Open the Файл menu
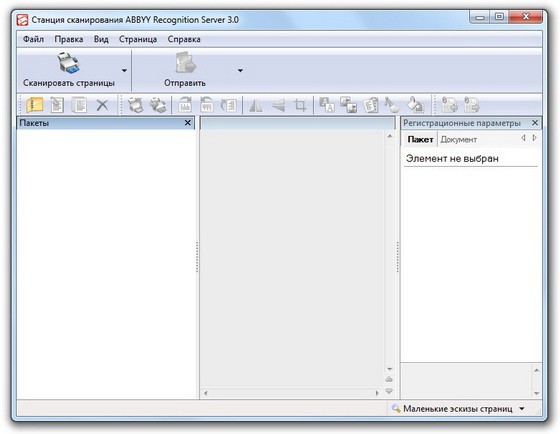The height and width of the screenshot is (434, 560). click(x=33, y=39)
